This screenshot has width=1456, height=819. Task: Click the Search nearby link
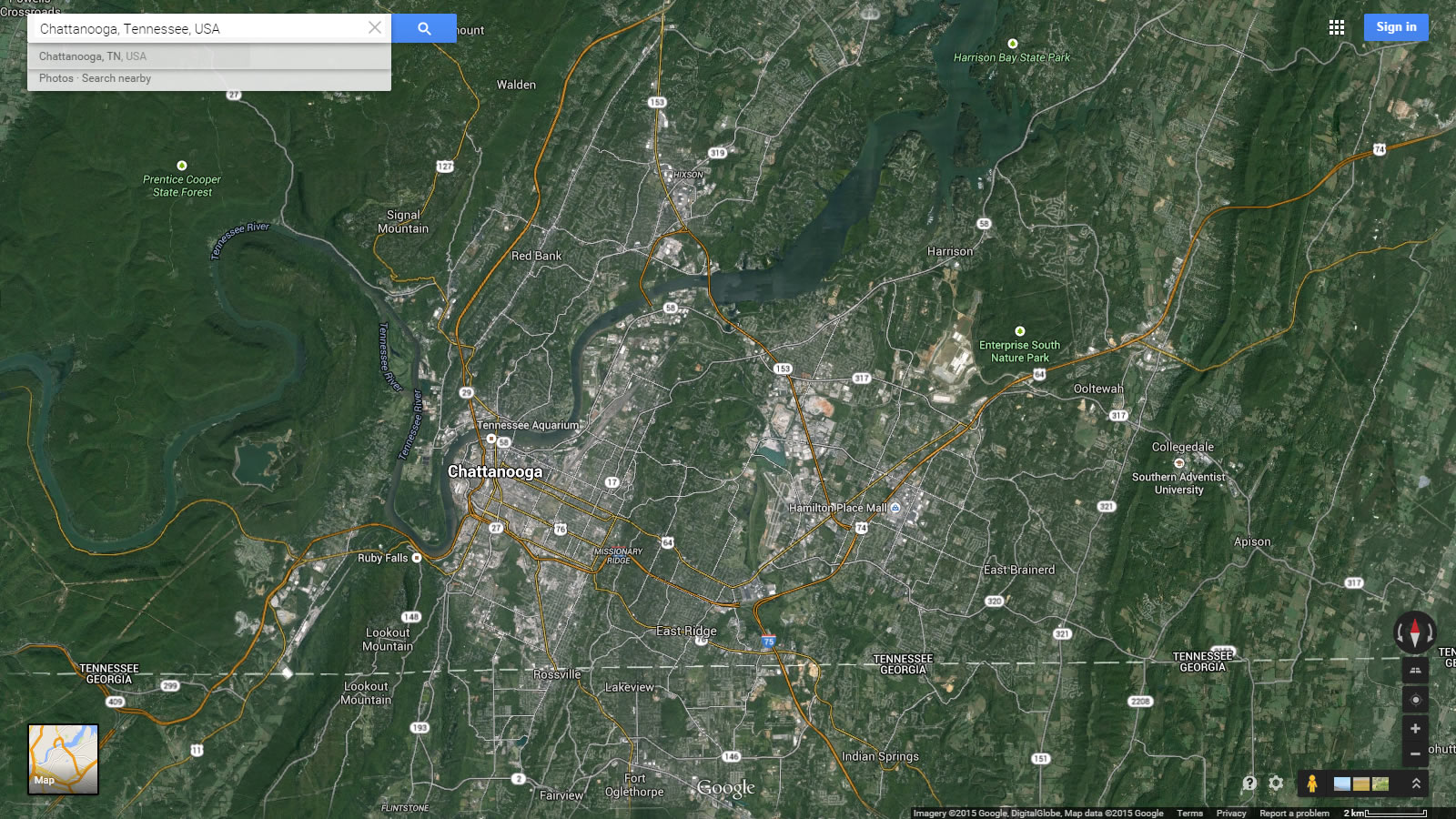(x=116, y=78)
